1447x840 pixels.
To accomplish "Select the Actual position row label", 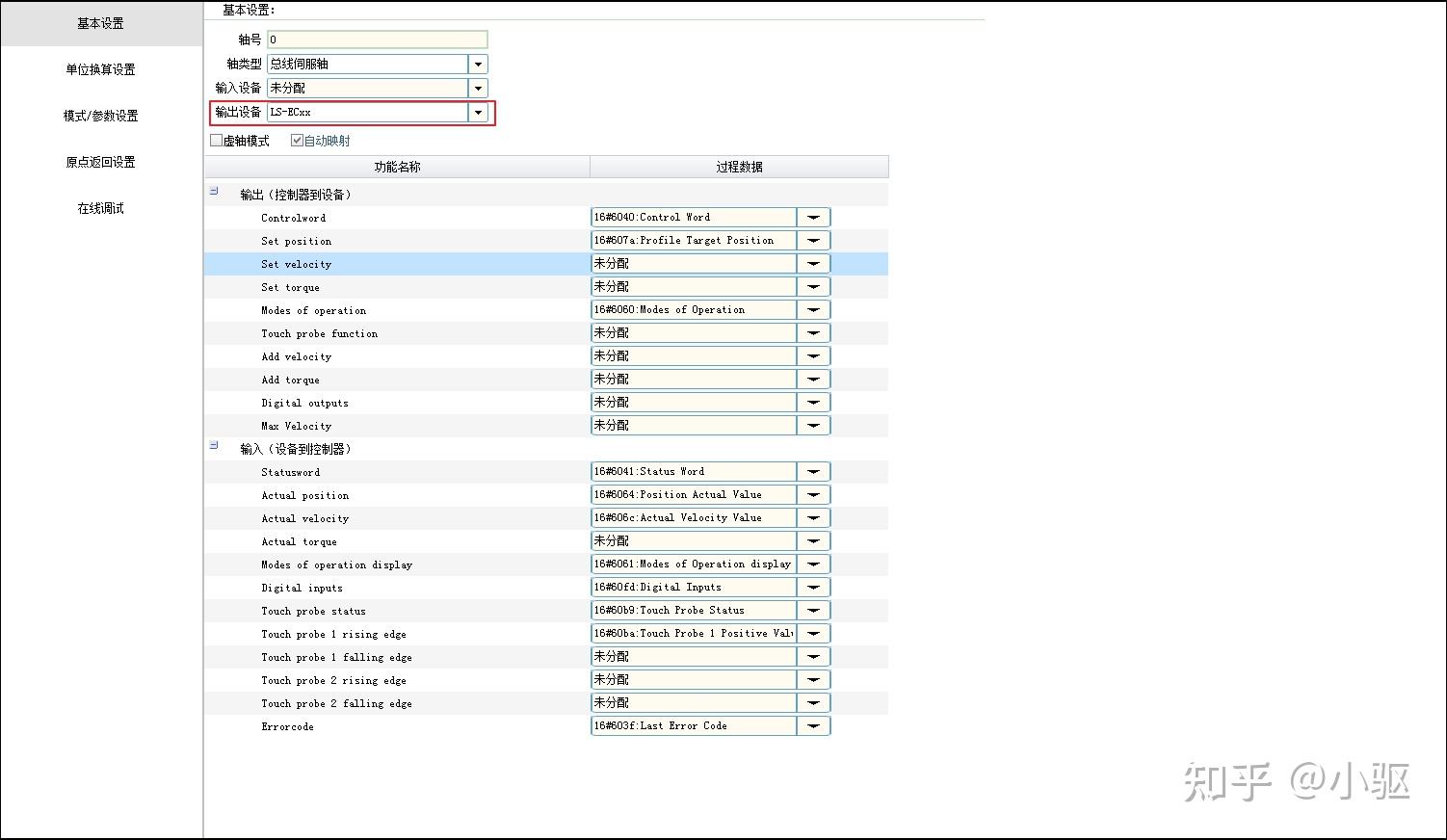I will pos(304,495).
